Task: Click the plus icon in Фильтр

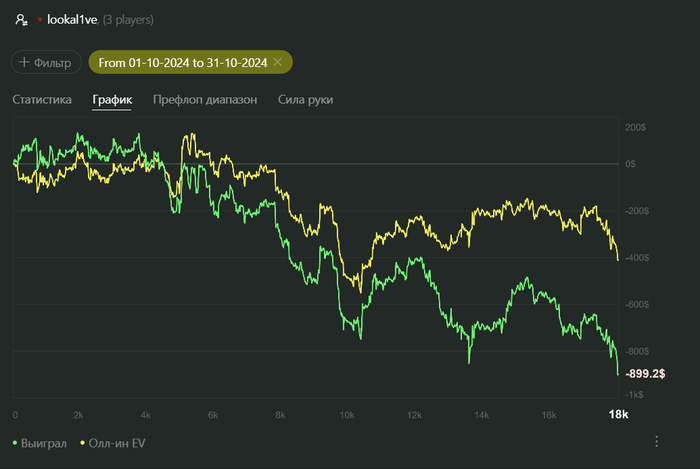Action: tap(24, 62)
